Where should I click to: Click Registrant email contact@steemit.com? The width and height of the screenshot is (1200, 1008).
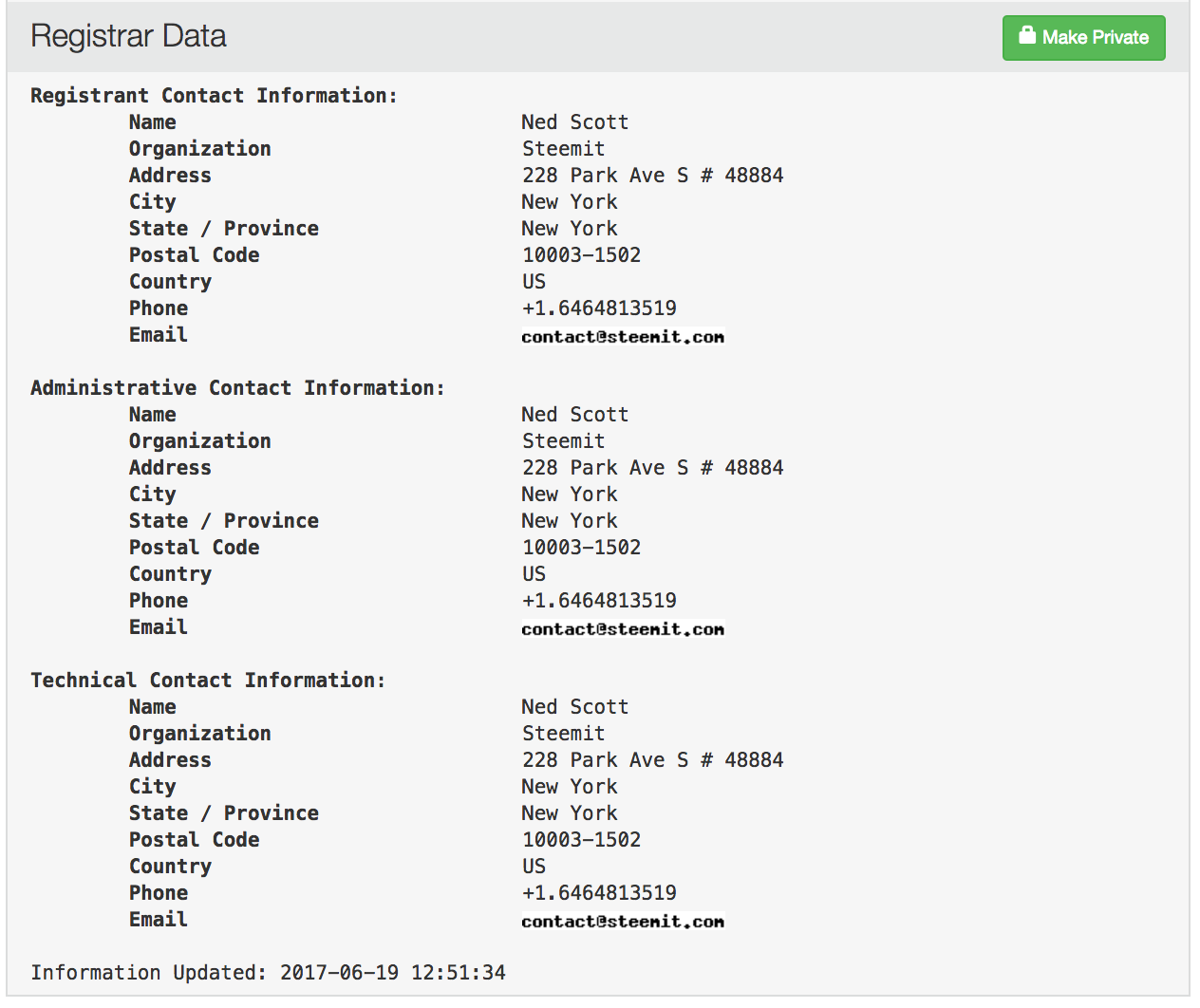(x=623, y=337)
